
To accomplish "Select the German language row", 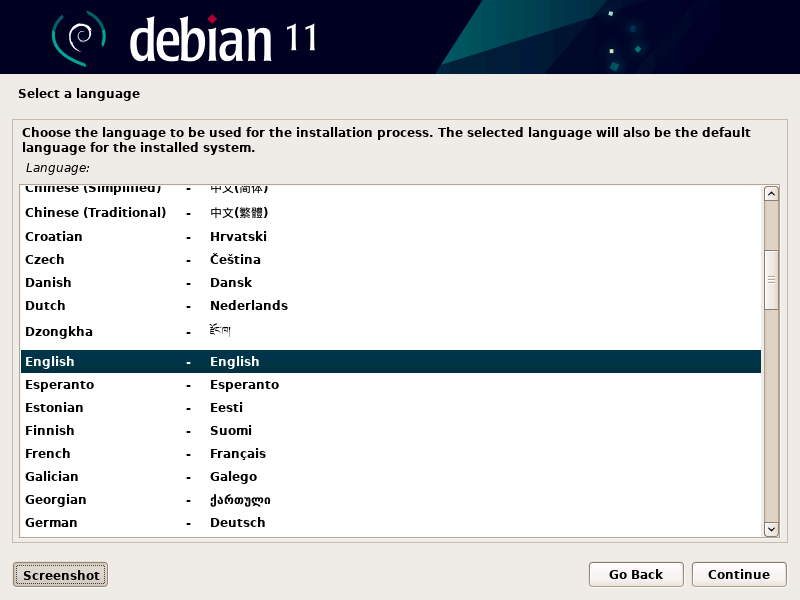I will click(x=391, y=522).
